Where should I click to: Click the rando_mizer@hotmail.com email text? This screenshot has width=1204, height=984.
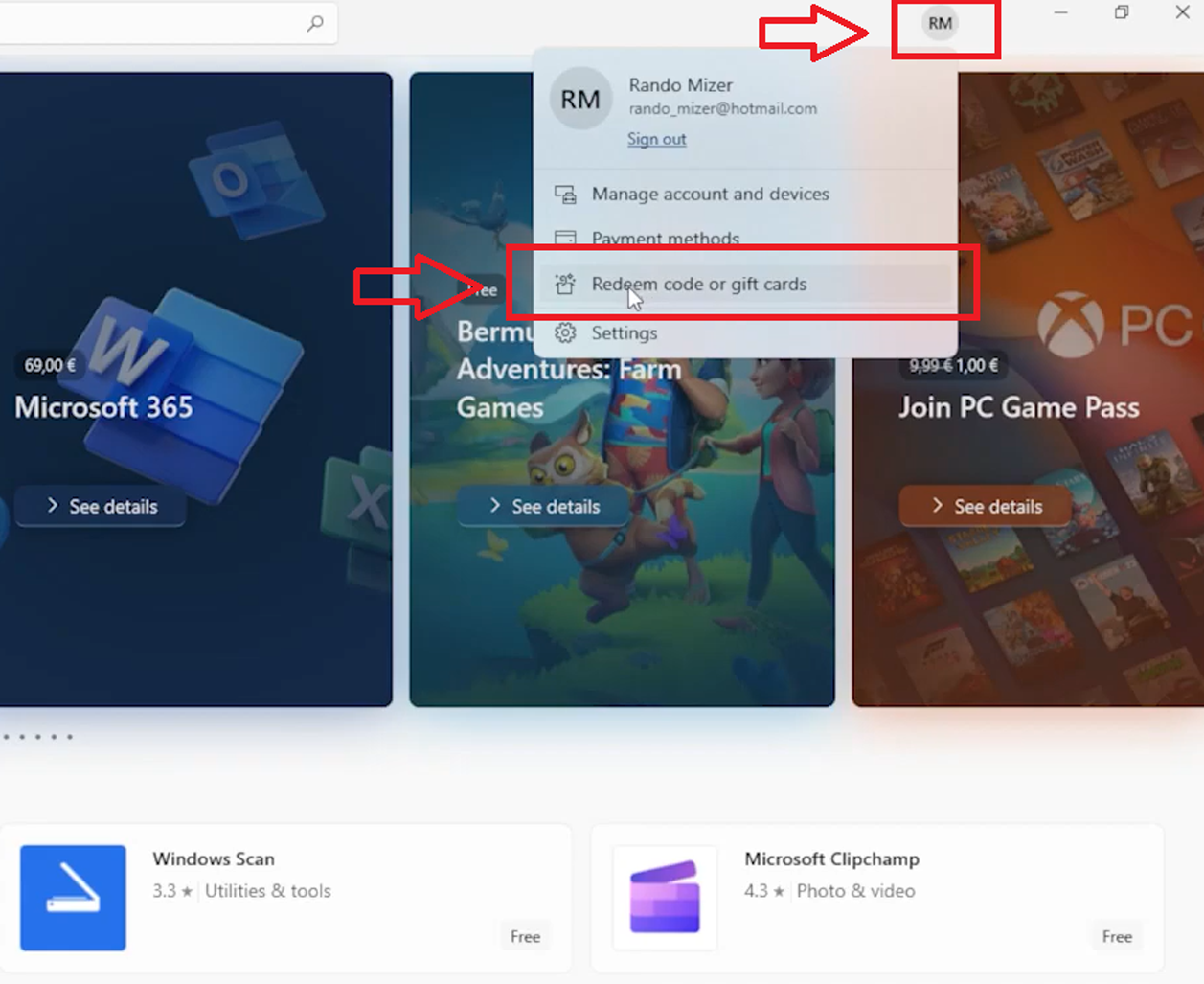click(x=723, y=108)
